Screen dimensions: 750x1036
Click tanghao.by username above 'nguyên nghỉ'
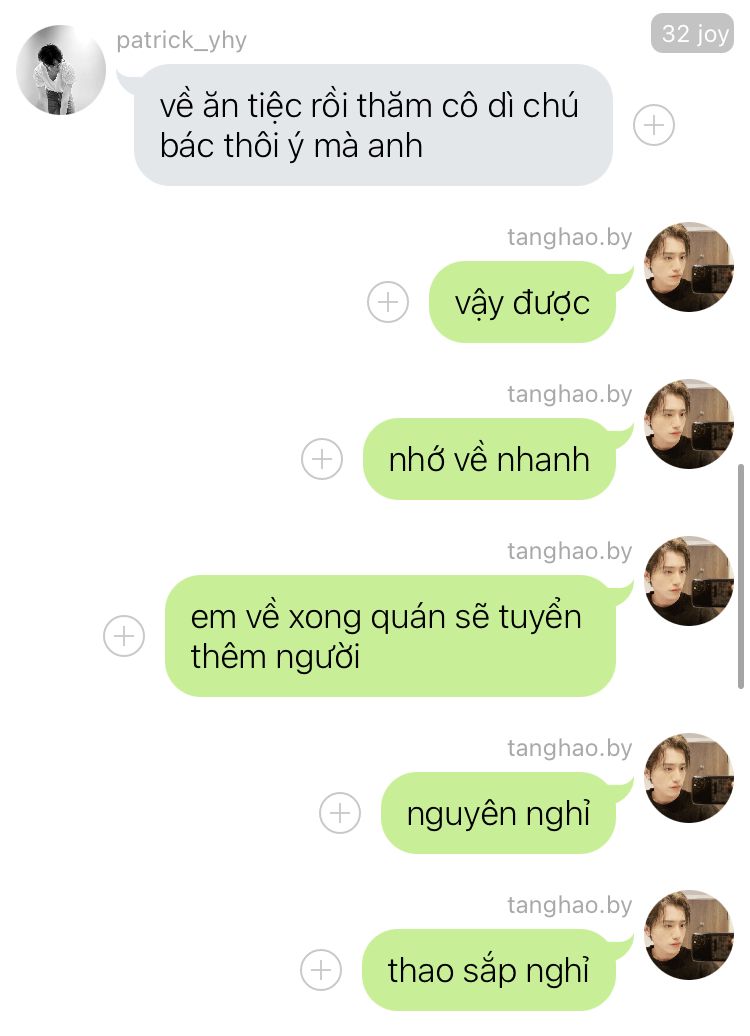pos(570,749)
